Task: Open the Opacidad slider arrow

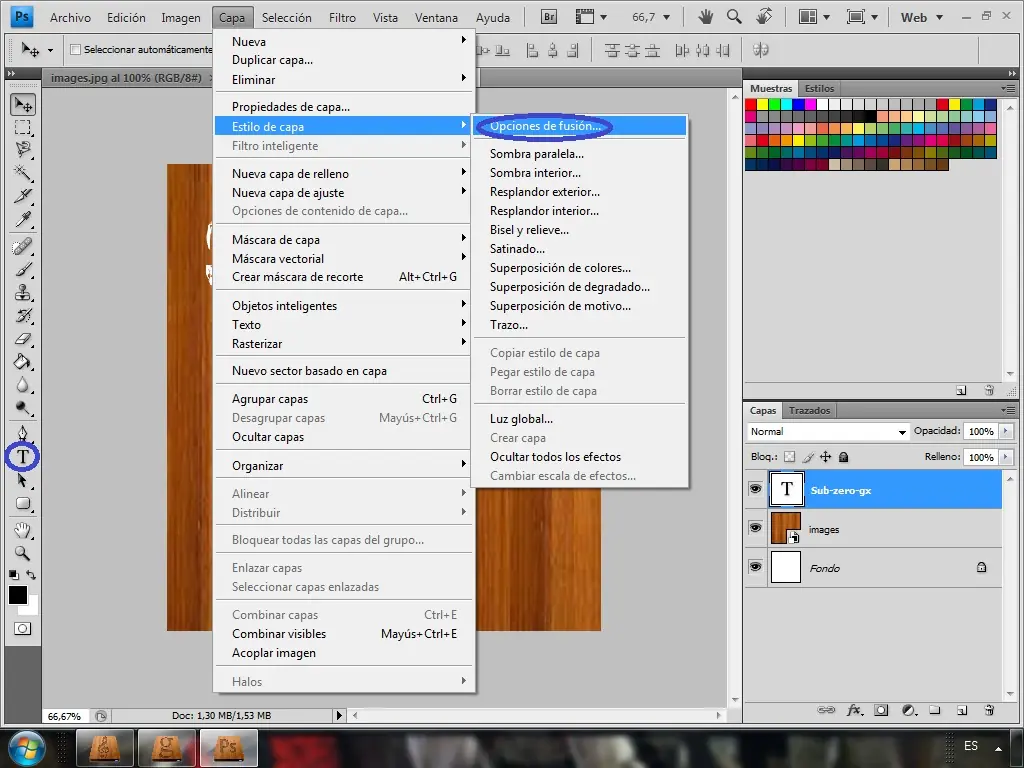Action: click(x=1006, y=431)
